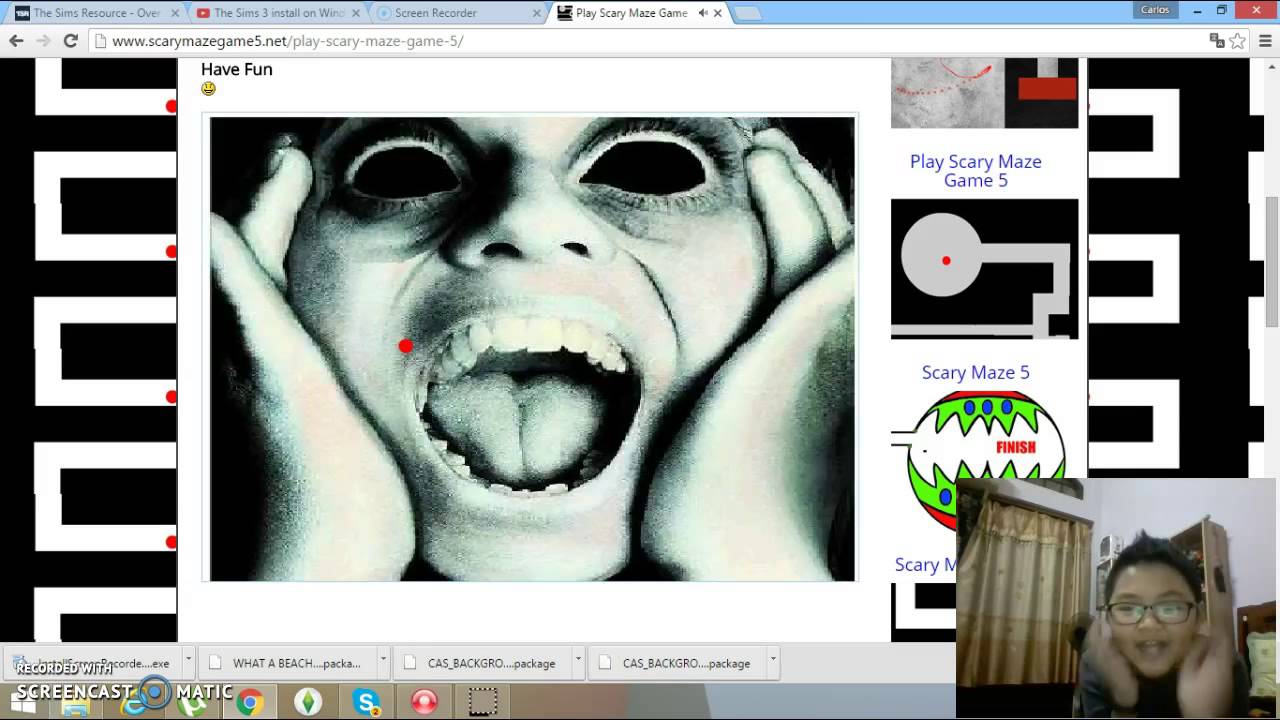Open a new tab button
1280x720 pixels.
coord(748,13)
